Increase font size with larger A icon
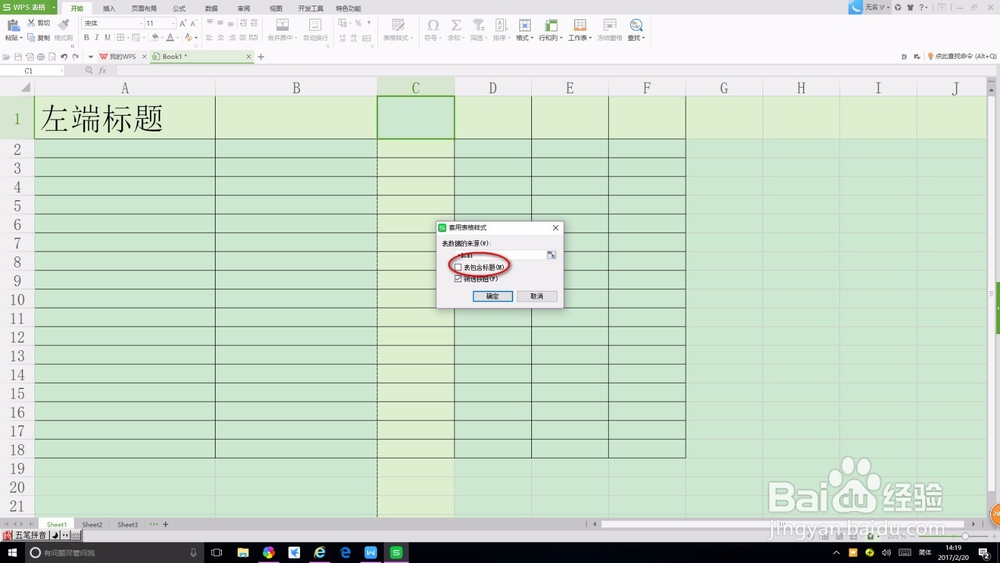Screen dimensions: 1000x563 (x=182, y=23)
